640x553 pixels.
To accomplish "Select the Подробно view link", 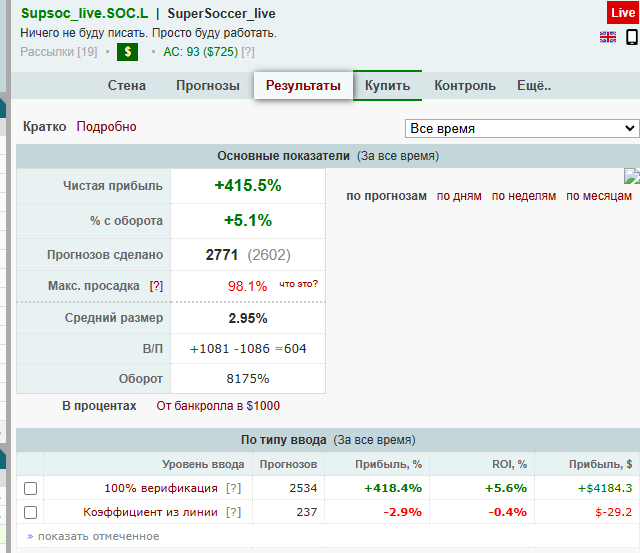I will [x=107, y=127].
